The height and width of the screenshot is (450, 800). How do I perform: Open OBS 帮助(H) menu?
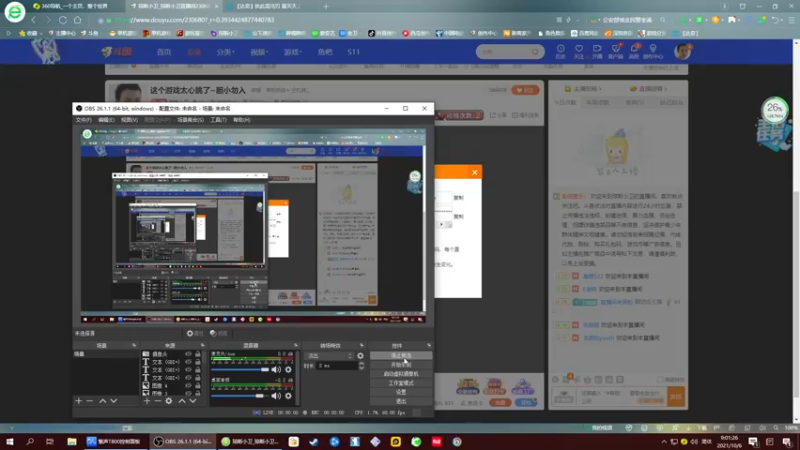(x=241, y=120)
